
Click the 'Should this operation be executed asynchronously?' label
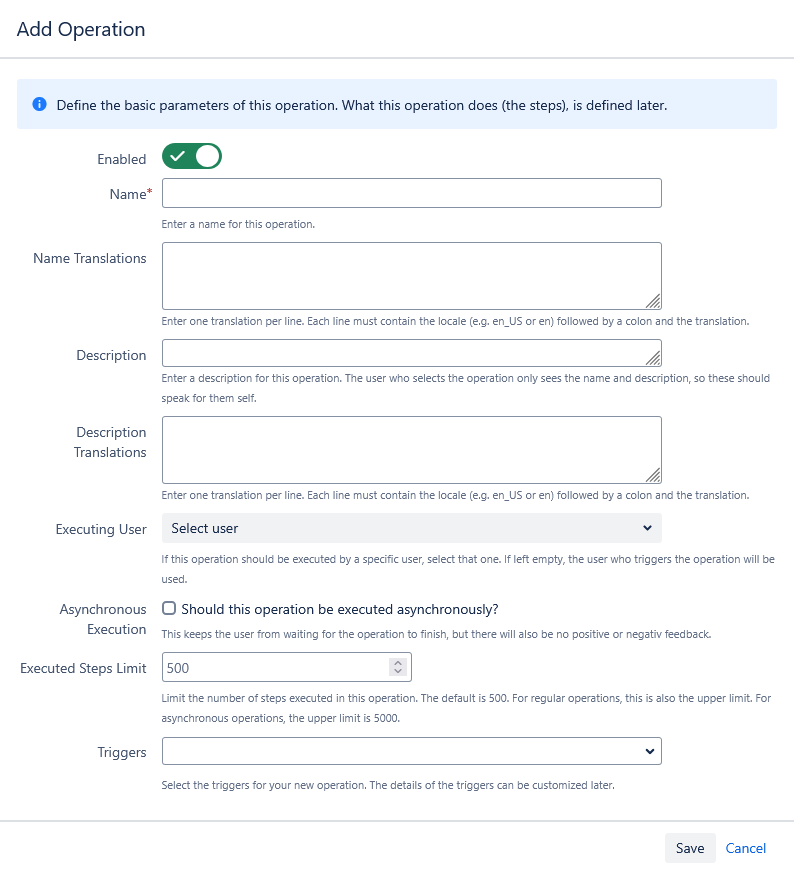pyautogui.click(x=340, y=609)
